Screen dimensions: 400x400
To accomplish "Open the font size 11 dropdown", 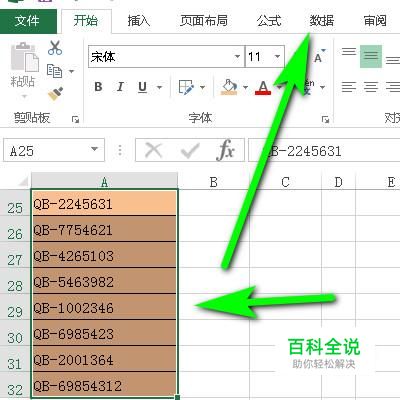I will (277, 56).
